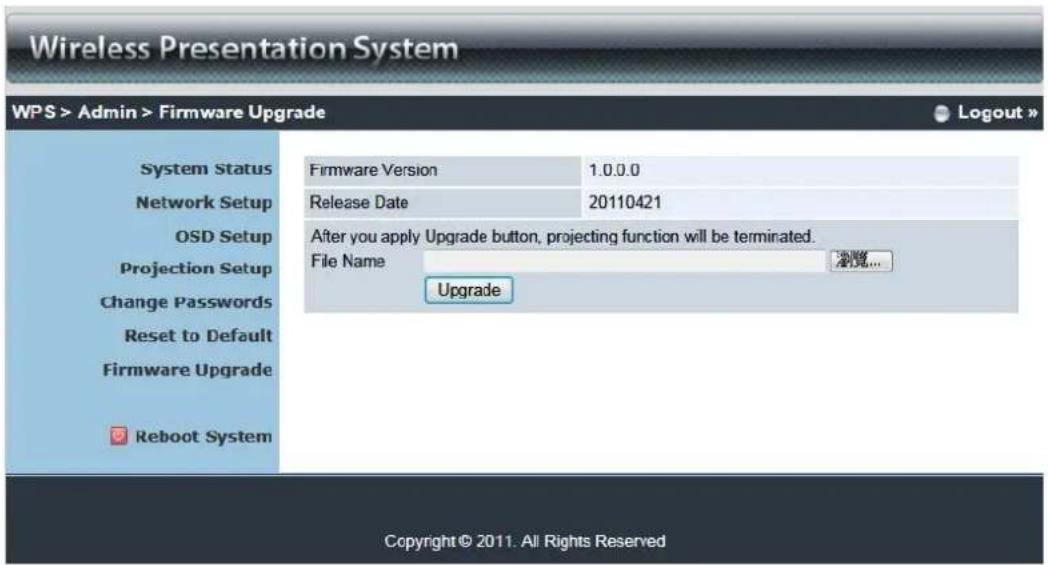Click the Firmware Upgrade breadcrumb text
The image size is (1048, 565).
(242, 112)
